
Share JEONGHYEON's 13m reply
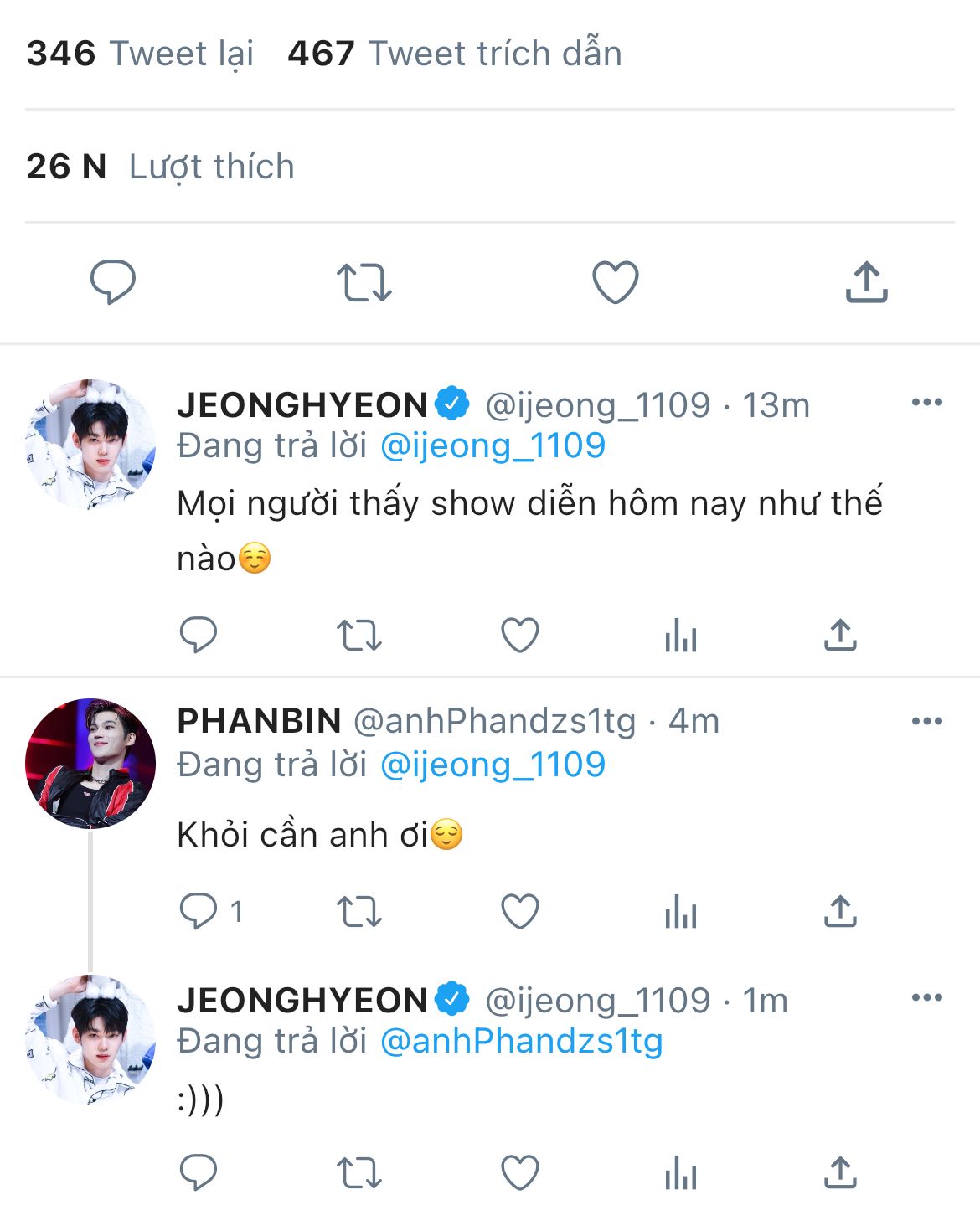coord(840,635)
